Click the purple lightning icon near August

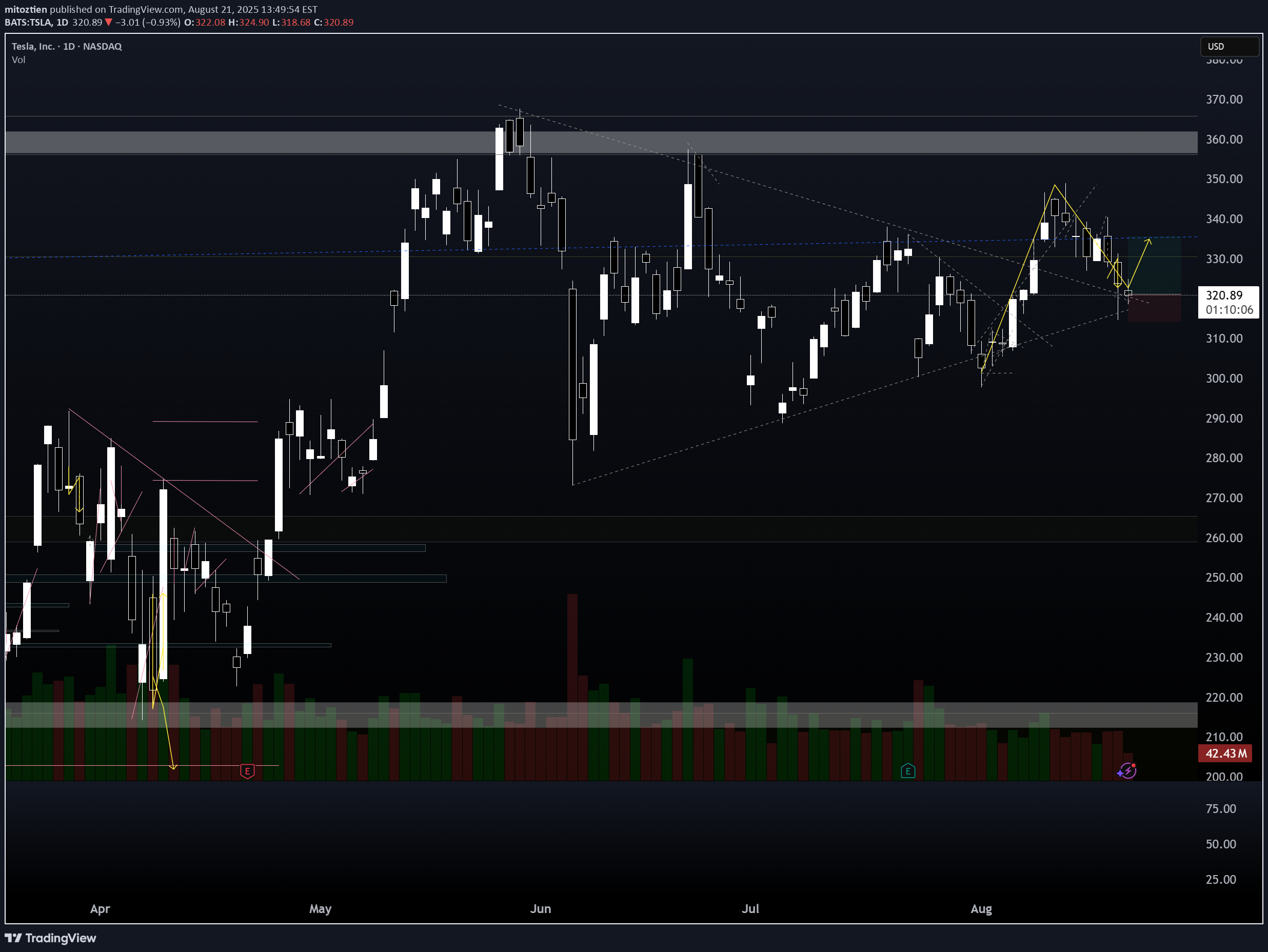(x=1127, y=771)
